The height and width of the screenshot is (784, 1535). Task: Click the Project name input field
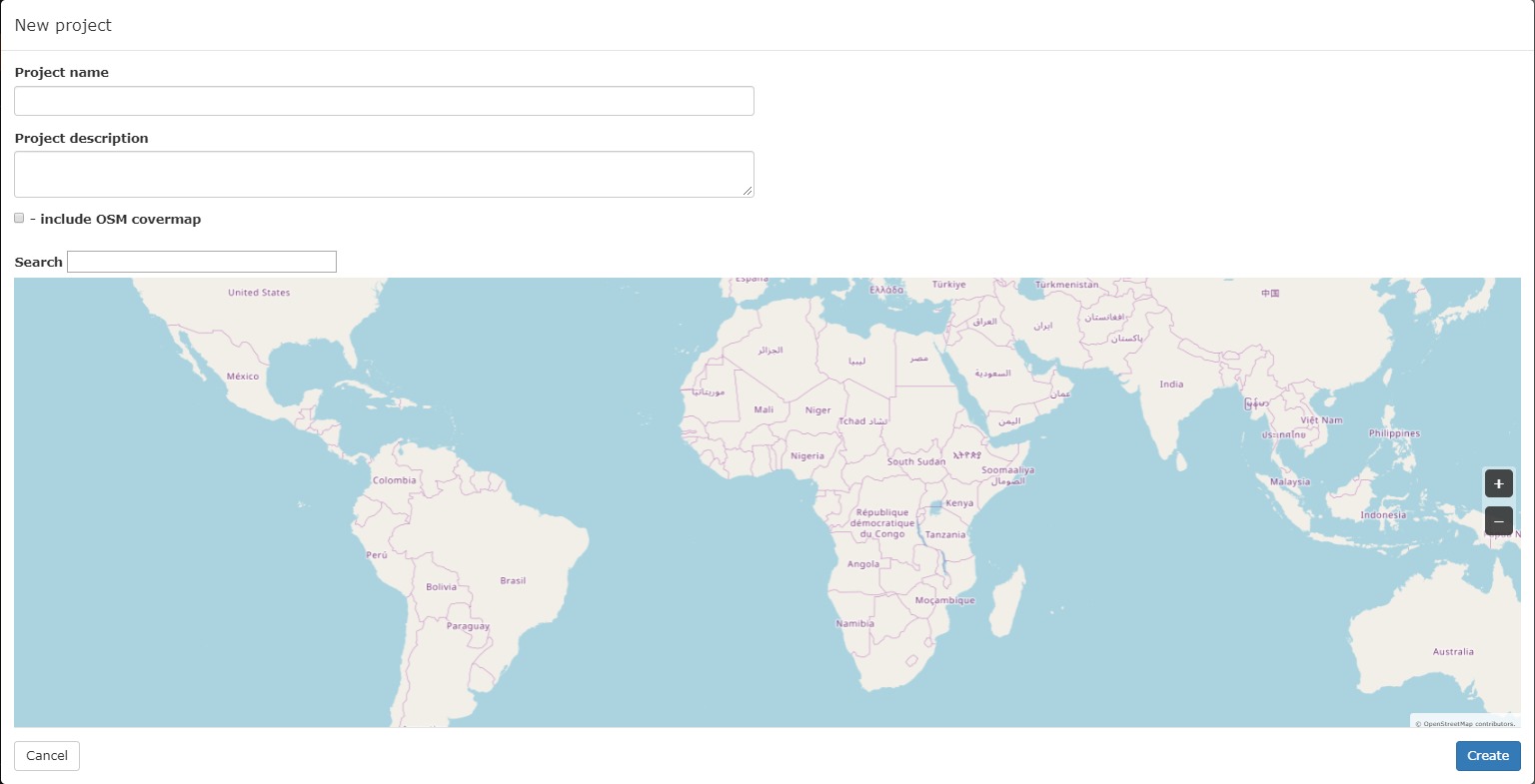(384, 101)
